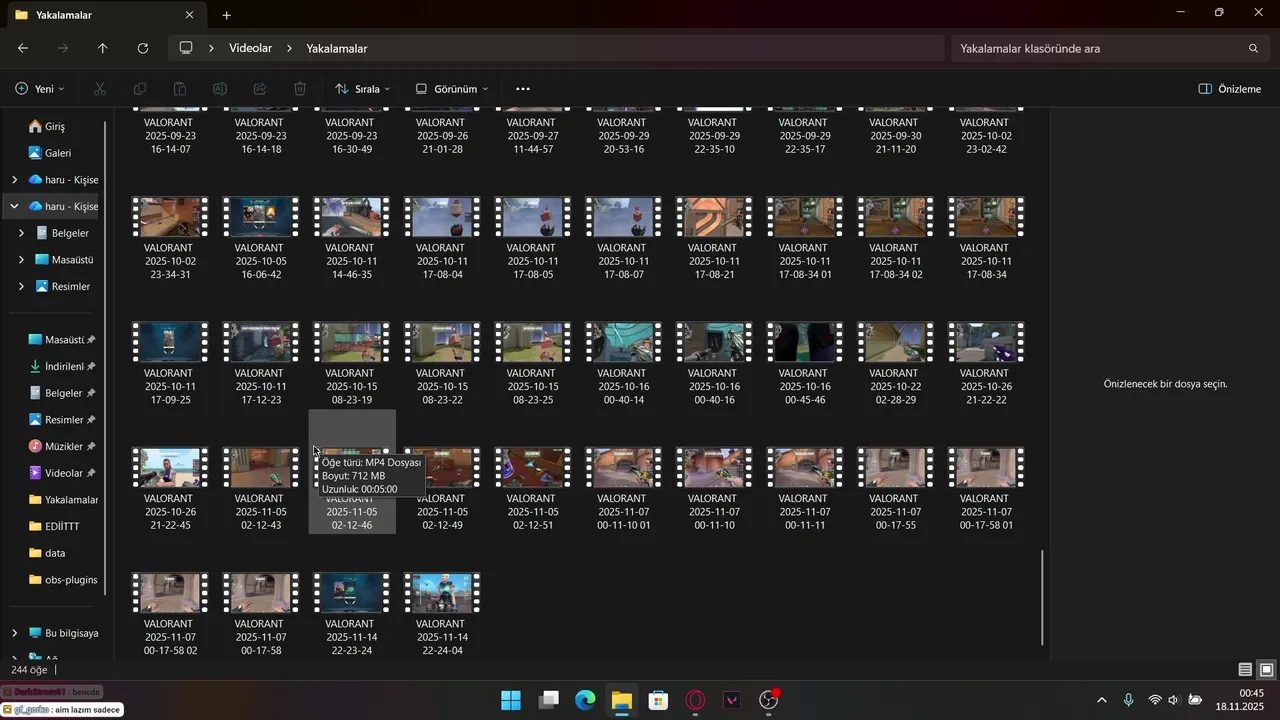Expand the first haru - Kişisel node

click(x=14, y=180)
